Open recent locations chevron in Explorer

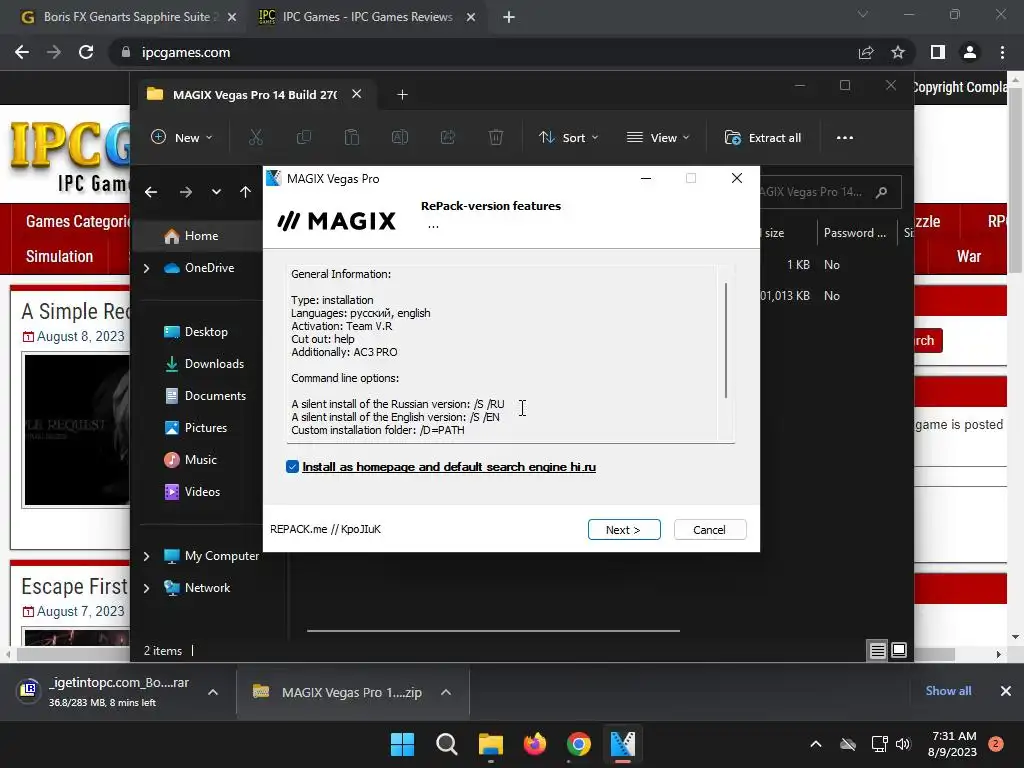(216, 192)
